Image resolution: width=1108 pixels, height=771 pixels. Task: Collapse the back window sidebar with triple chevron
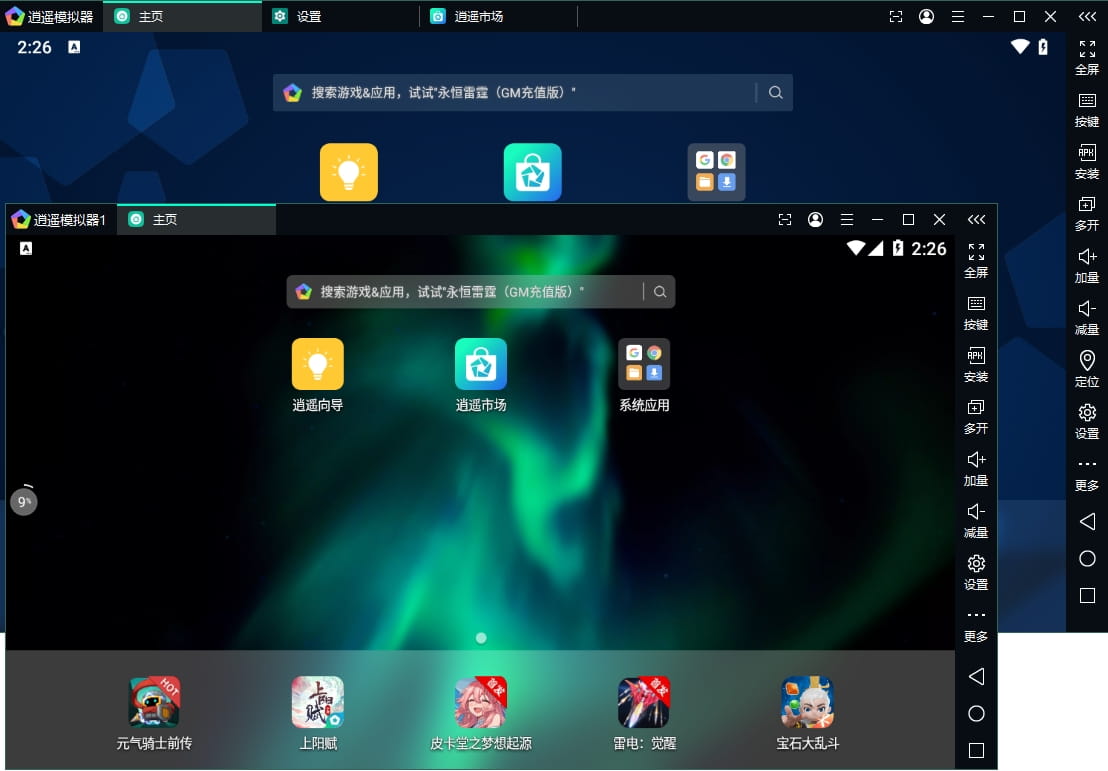pyautogui.click(x=1087, y=16)
